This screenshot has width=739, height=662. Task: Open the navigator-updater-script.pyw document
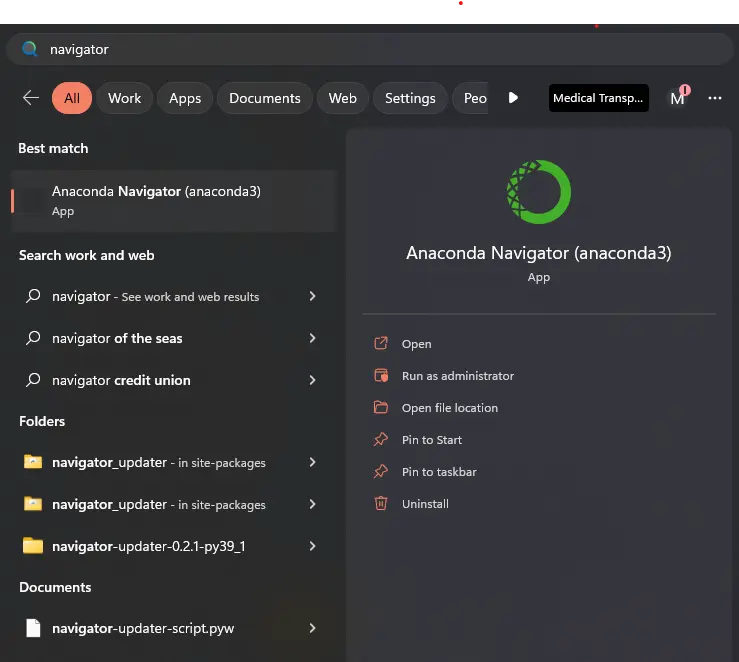[x=143, y=629]
